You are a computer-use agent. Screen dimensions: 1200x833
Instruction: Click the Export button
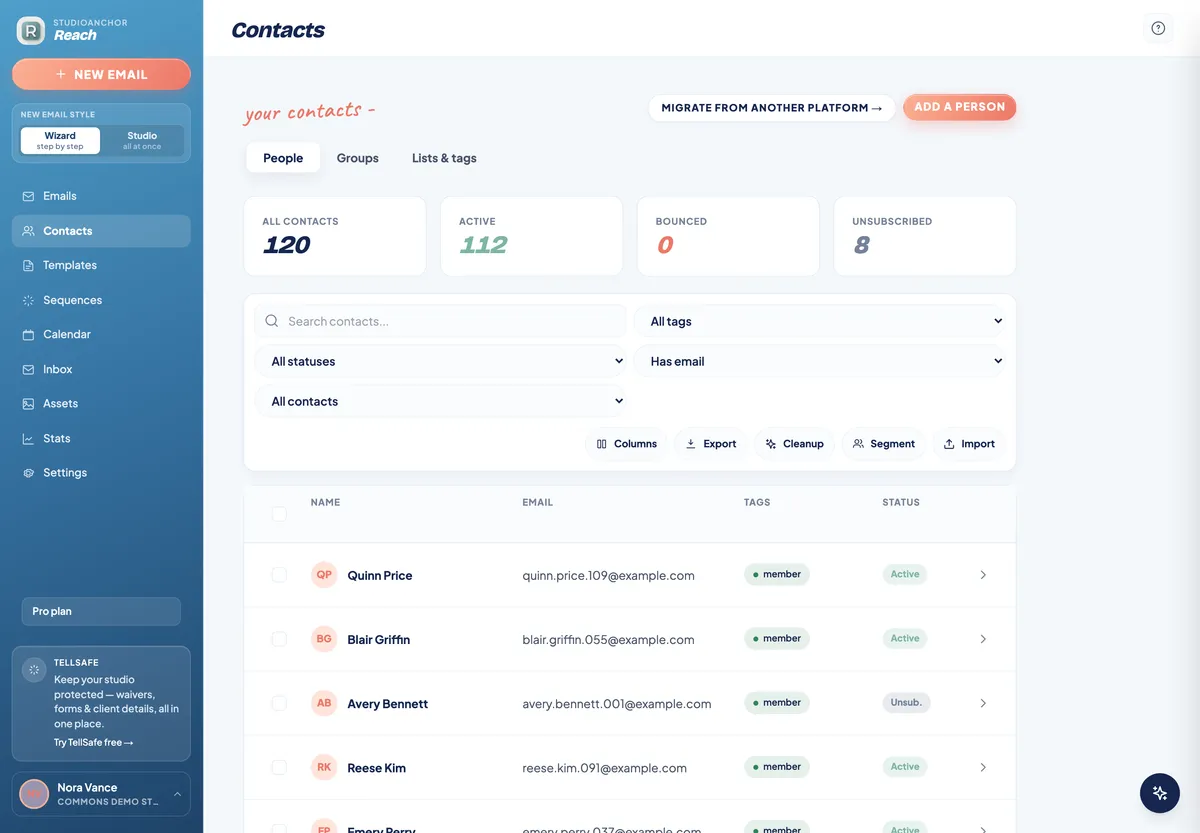coord(710,444)
